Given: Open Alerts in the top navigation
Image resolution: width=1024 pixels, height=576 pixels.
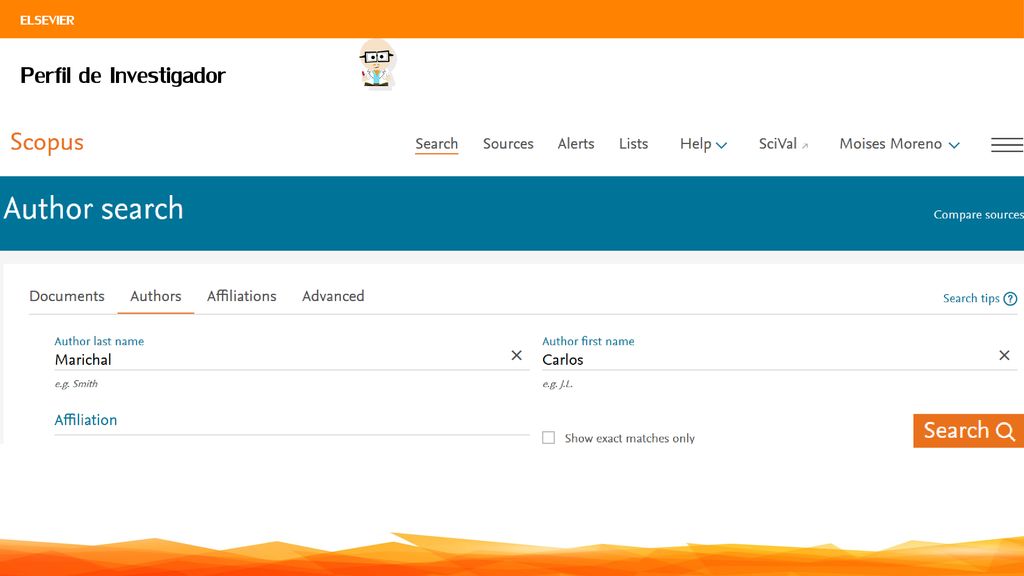Looking at the screenshot, I should [576, 144].
